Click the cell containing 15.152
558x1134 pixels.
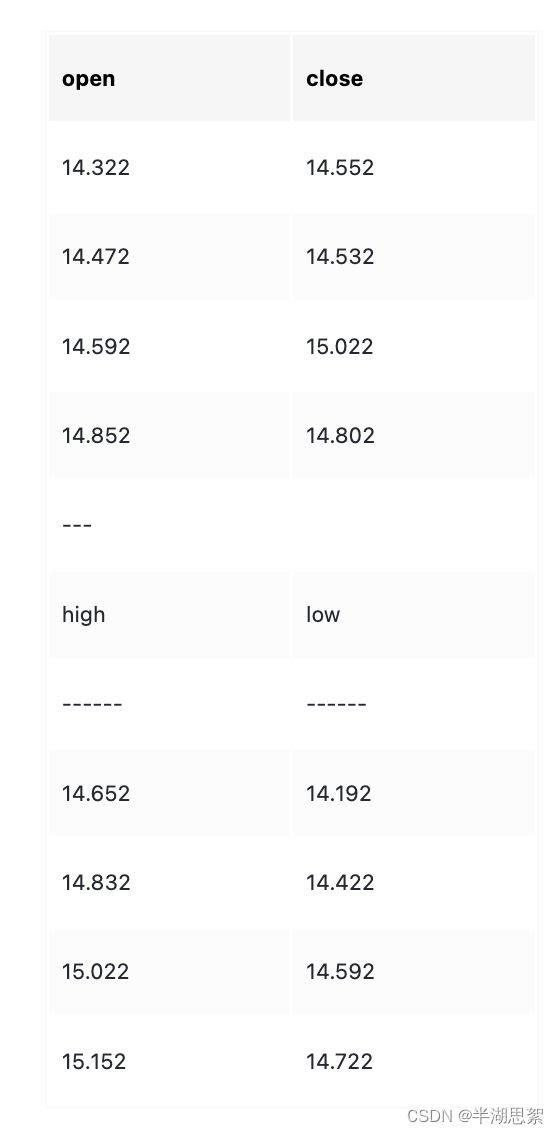click(x=169, y=1061)
